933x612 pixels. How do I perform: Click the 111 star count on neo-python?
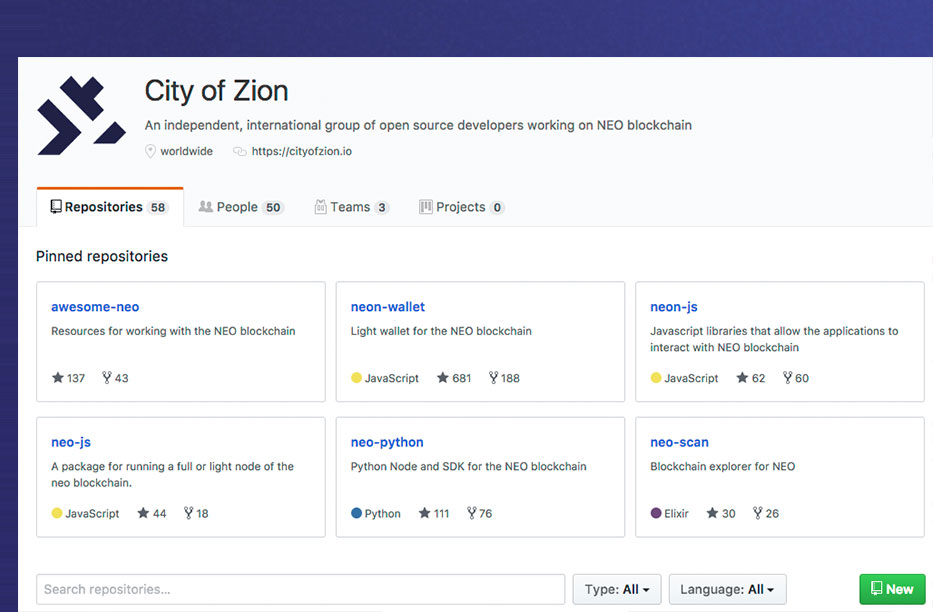click(442, 513)
